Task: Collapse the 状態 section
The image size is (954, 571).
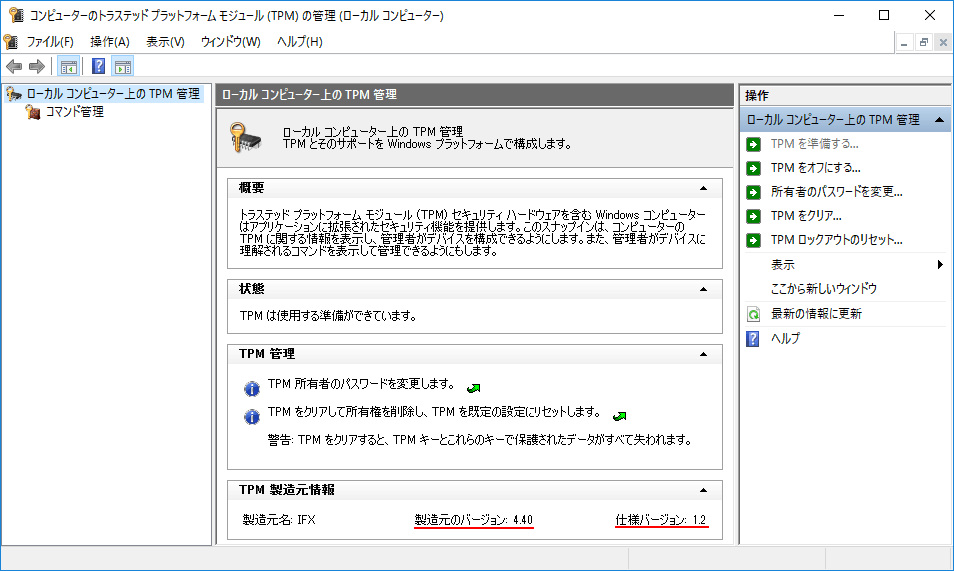Action: coord(703,289)
